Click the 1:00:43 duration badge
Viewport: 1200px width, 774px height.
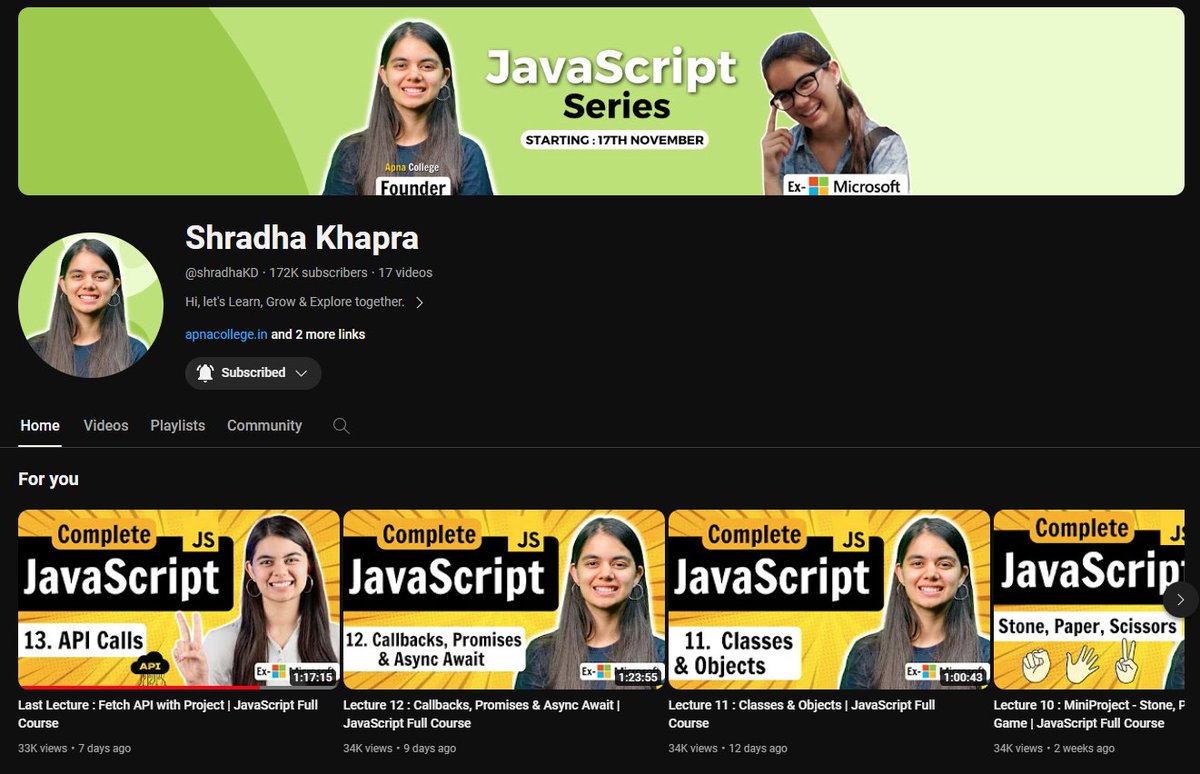[963, 676]
